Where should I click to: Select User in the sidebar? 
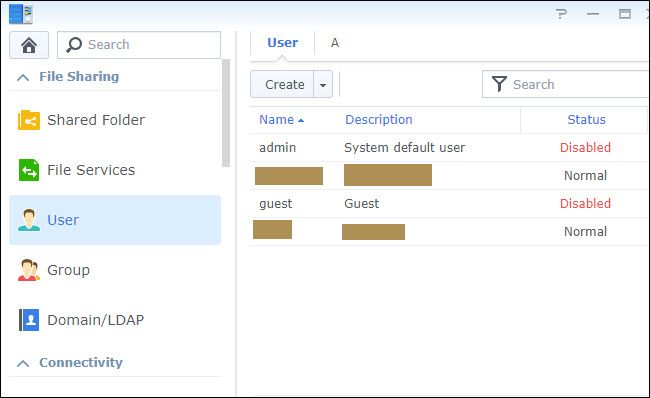115,220
